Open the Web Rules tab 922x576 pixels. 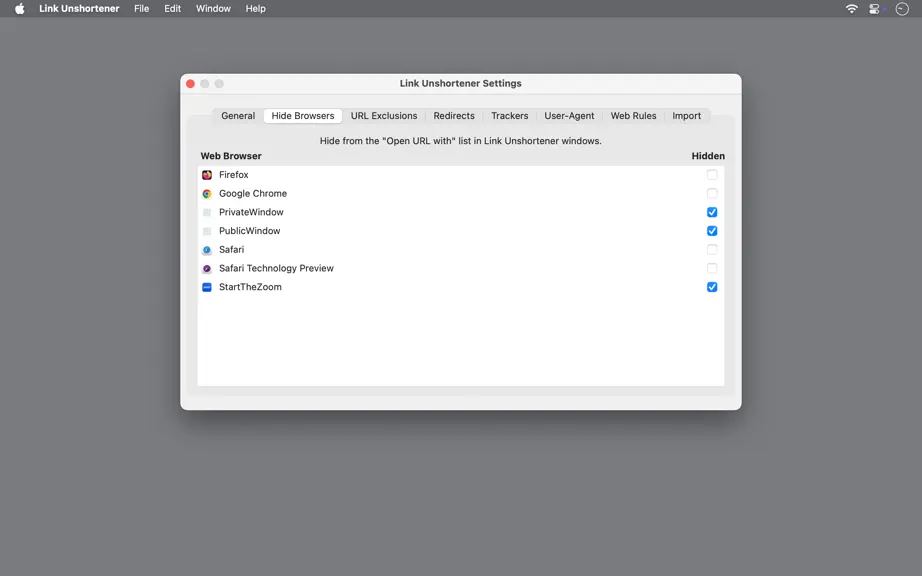(x=633, y=116)
